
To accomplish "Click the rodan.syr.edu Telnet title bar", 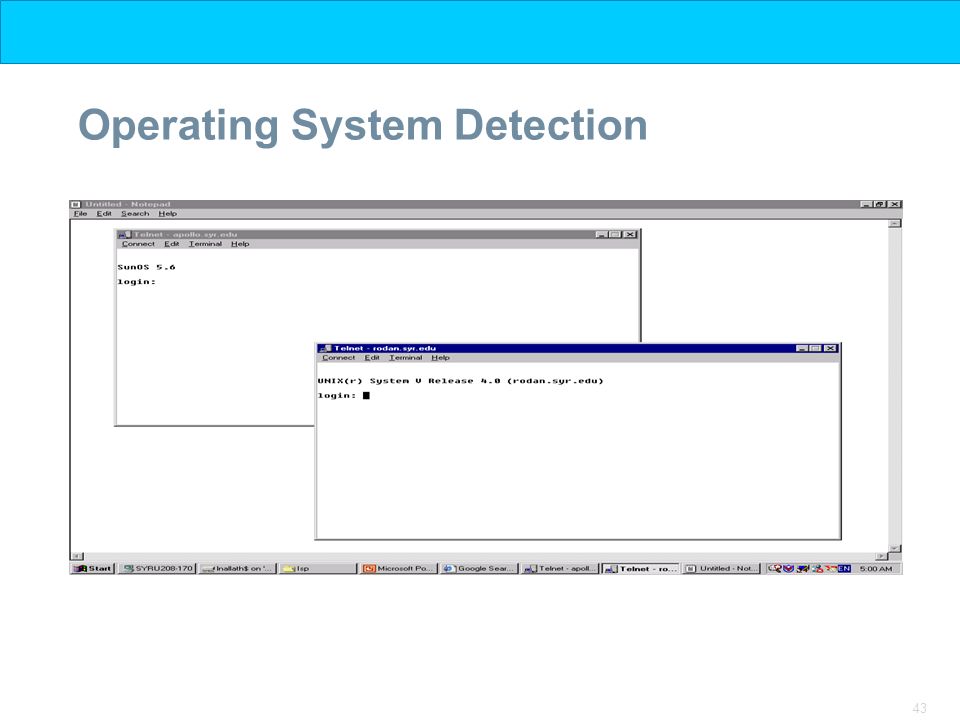I will [578, 348].
